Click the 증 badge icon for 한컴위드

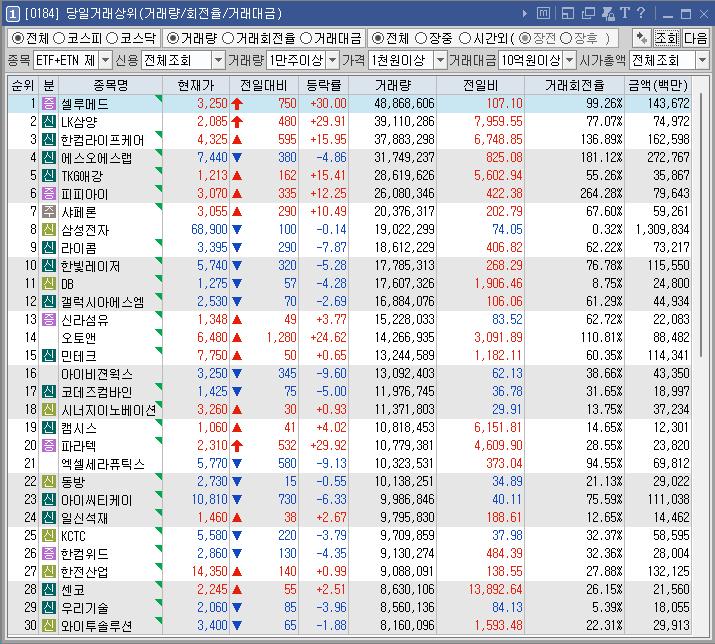tap(49, 553)
